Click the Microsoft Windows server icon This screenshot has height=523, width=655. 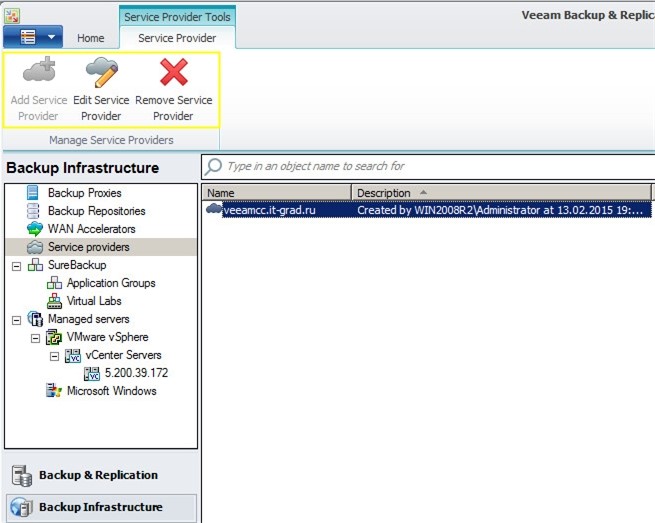(x=54, y=391)
